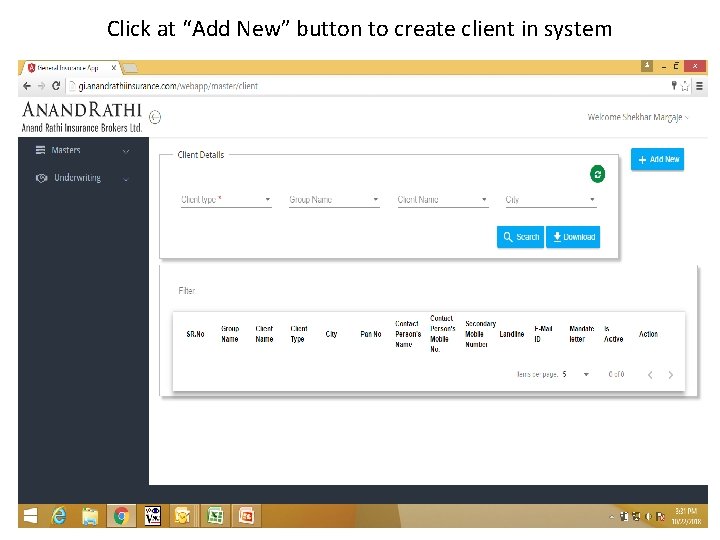Screen dimensions: 720x540
Task: Go to the next table page
Action: pyautogui.click(x=670, y=375)
